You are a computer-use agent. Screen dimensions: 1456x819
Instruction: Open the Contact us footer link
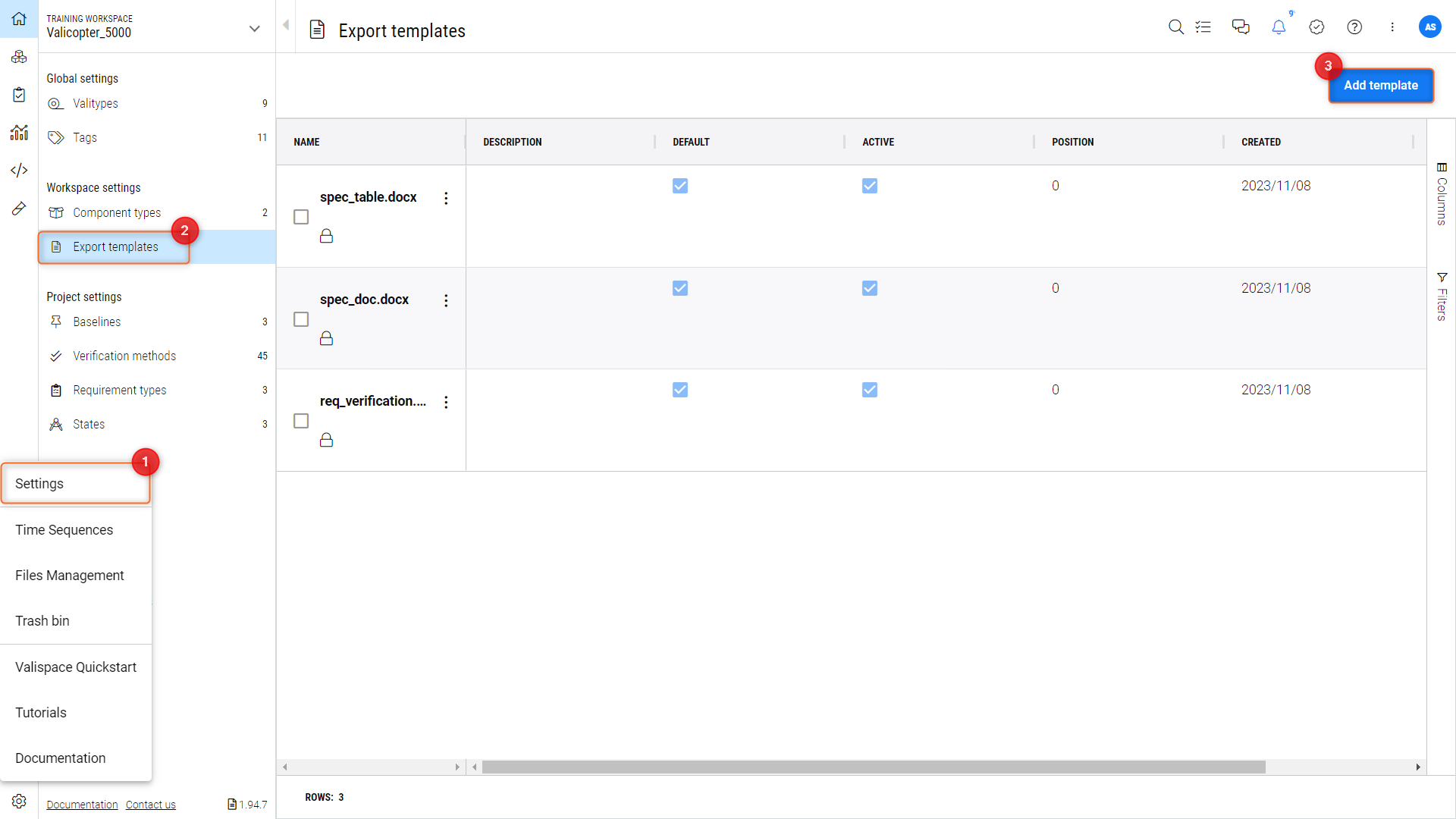pos(151,805)
